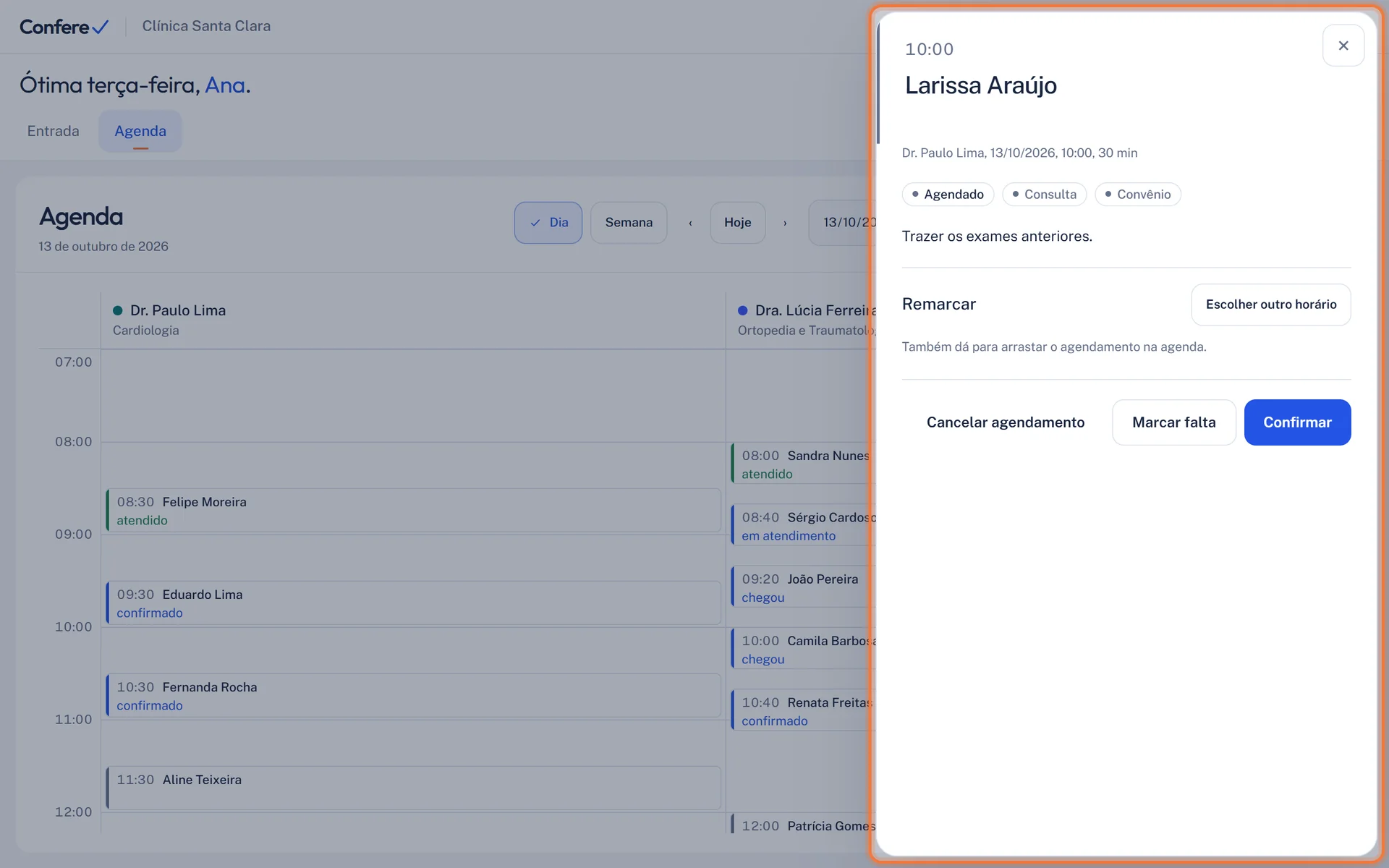Image resolution: width=1389 pixels, height=868 pixels.
Task: Jump to Hoje in agenda
Action: coord(738,223)
